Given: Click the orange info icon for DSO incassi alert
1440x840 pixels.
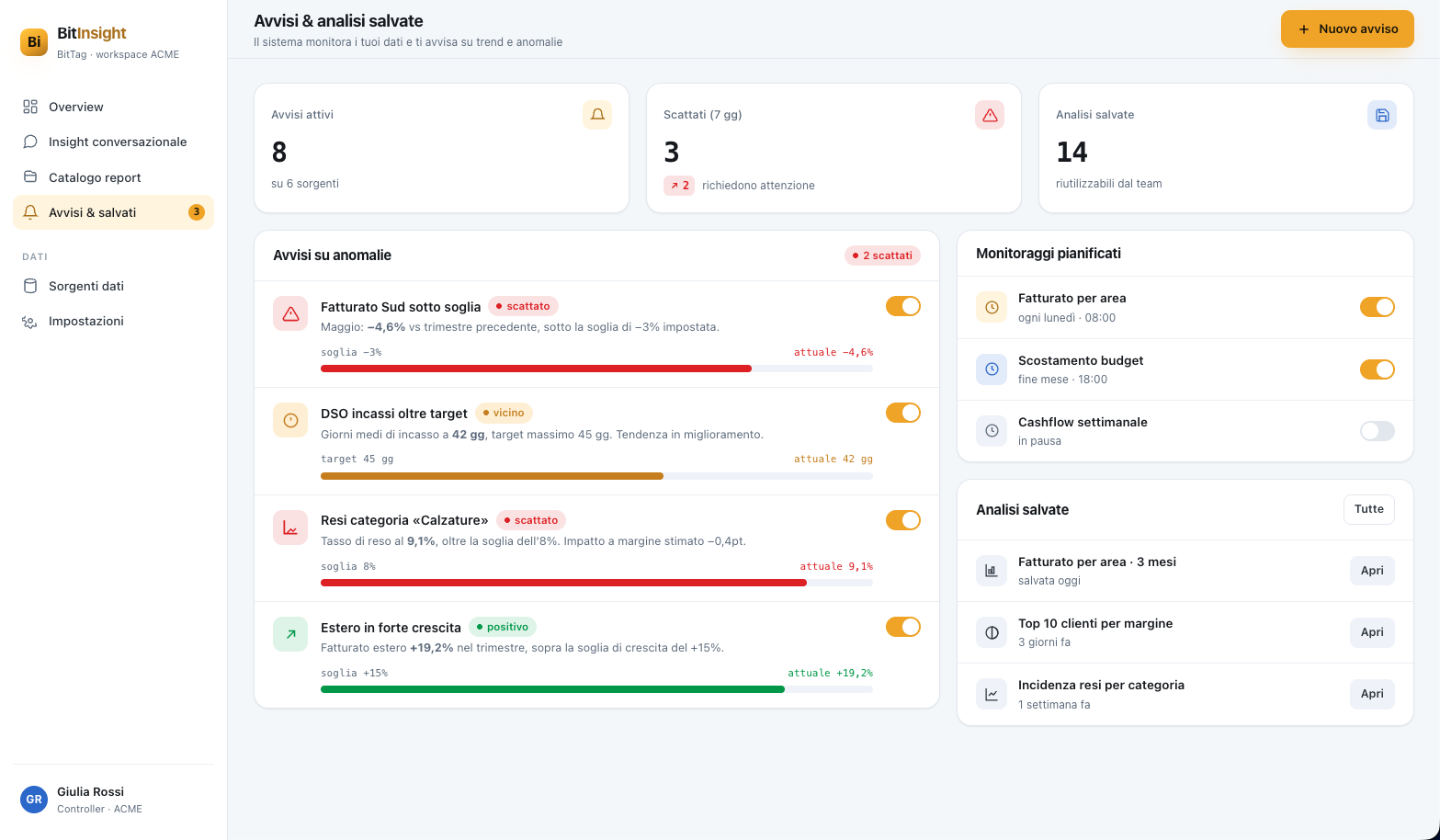Looking at the screenshot, I should tap(290, 420).
